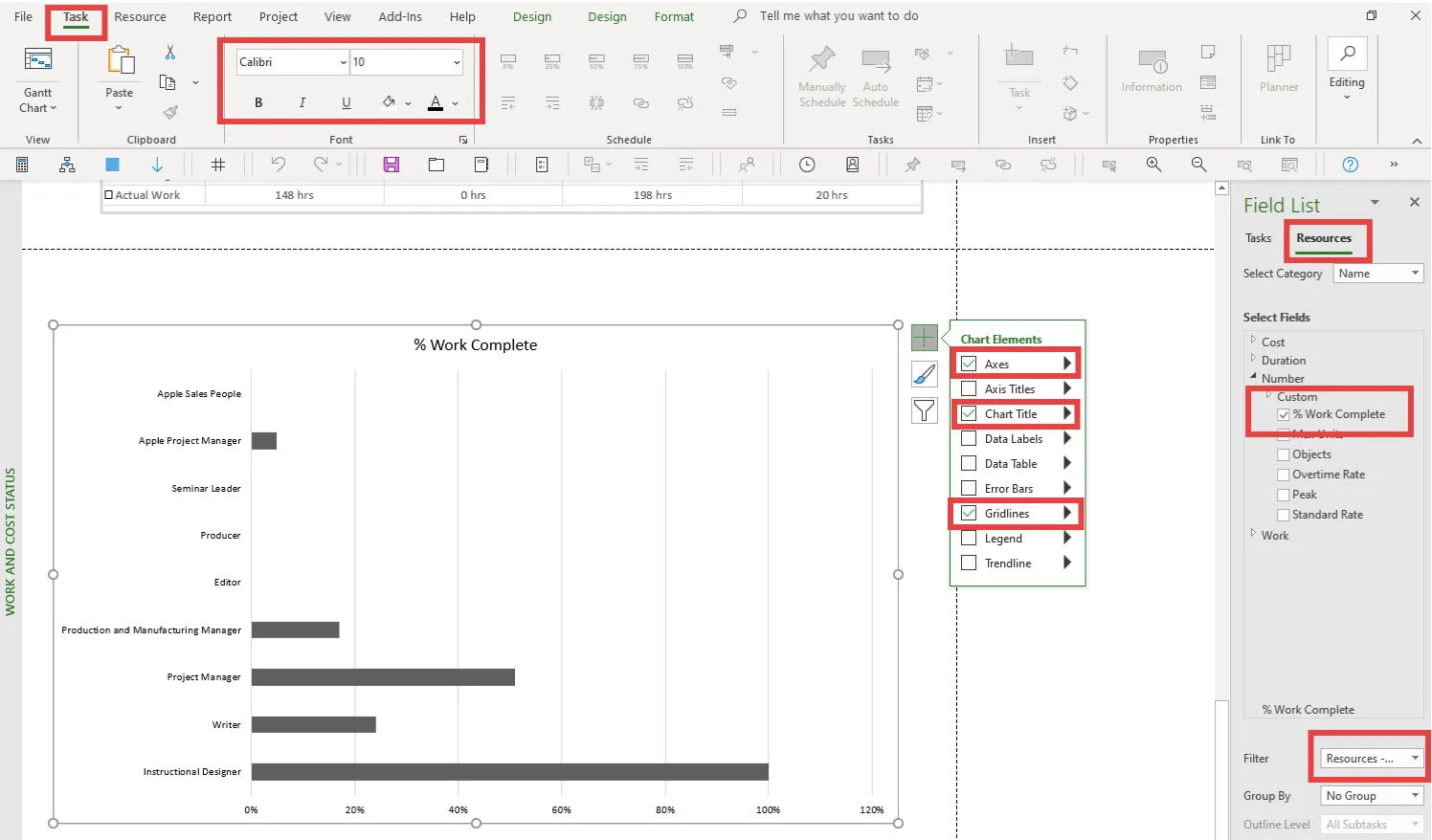Image resolution: width=1432 pixels, height=840 pixels.
Task: Click the Font color A button
Action: click(436, 102)
